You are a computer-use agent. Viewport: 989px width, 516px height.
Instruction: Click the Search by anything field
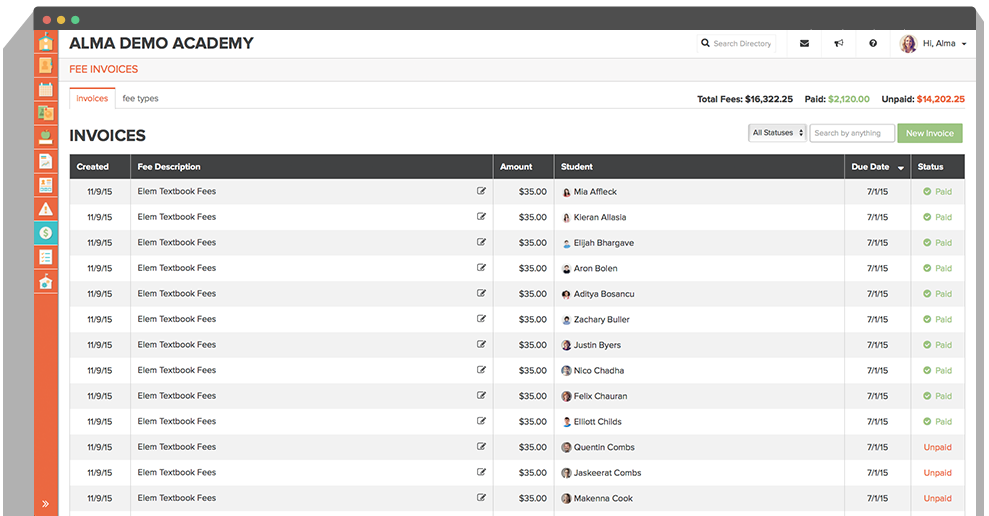tap(851, 133)
